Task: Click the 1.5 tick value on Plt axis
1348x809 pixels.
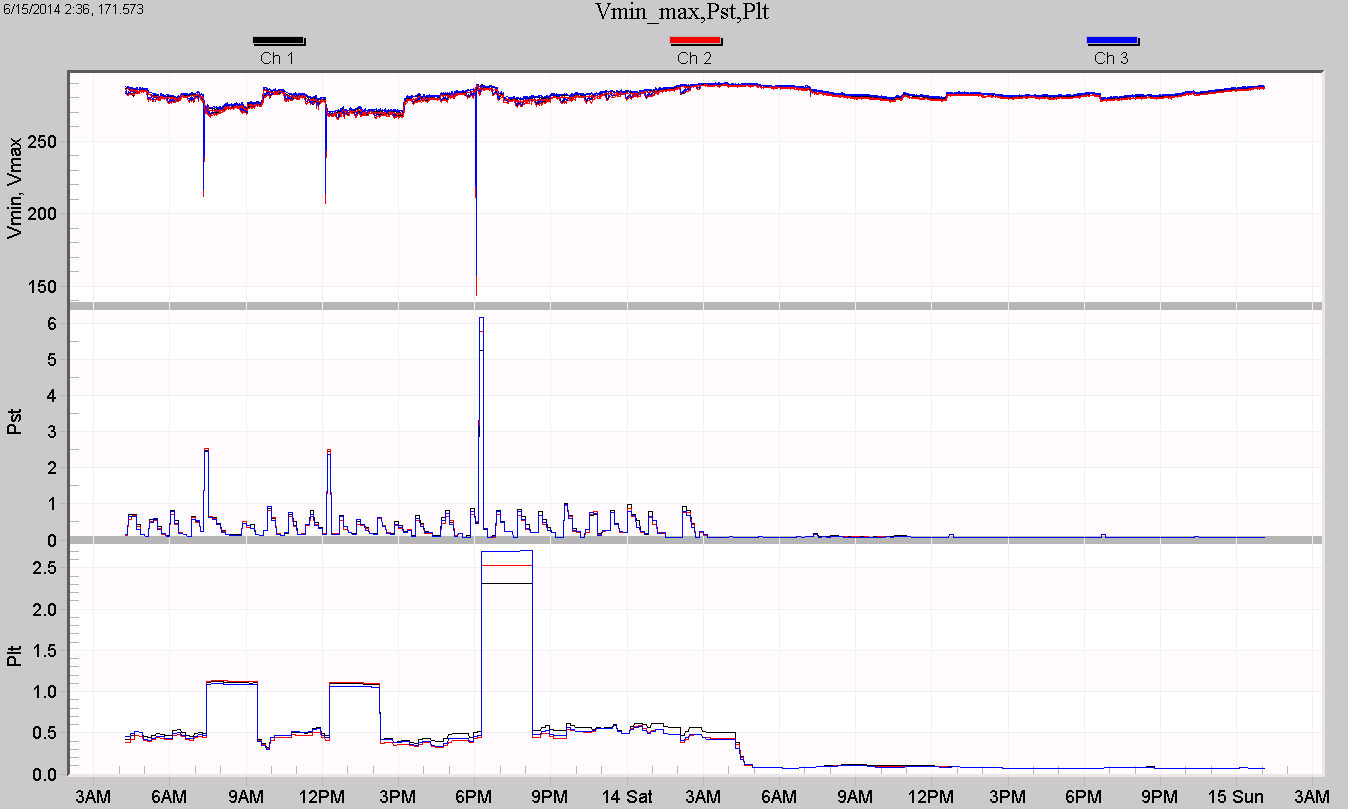Action: 43,650
